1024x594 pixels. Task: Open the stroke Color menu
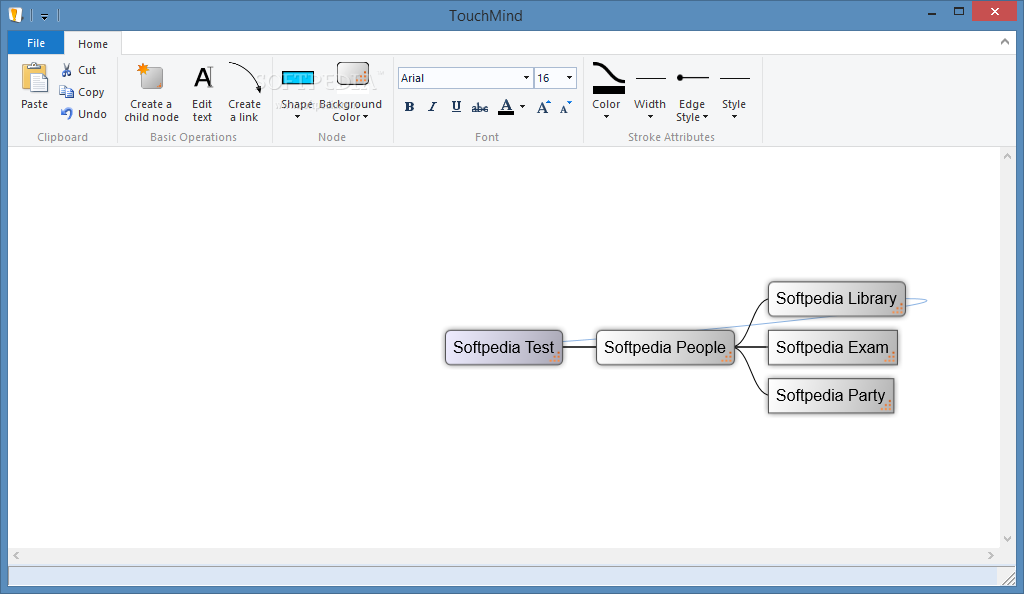607,92
